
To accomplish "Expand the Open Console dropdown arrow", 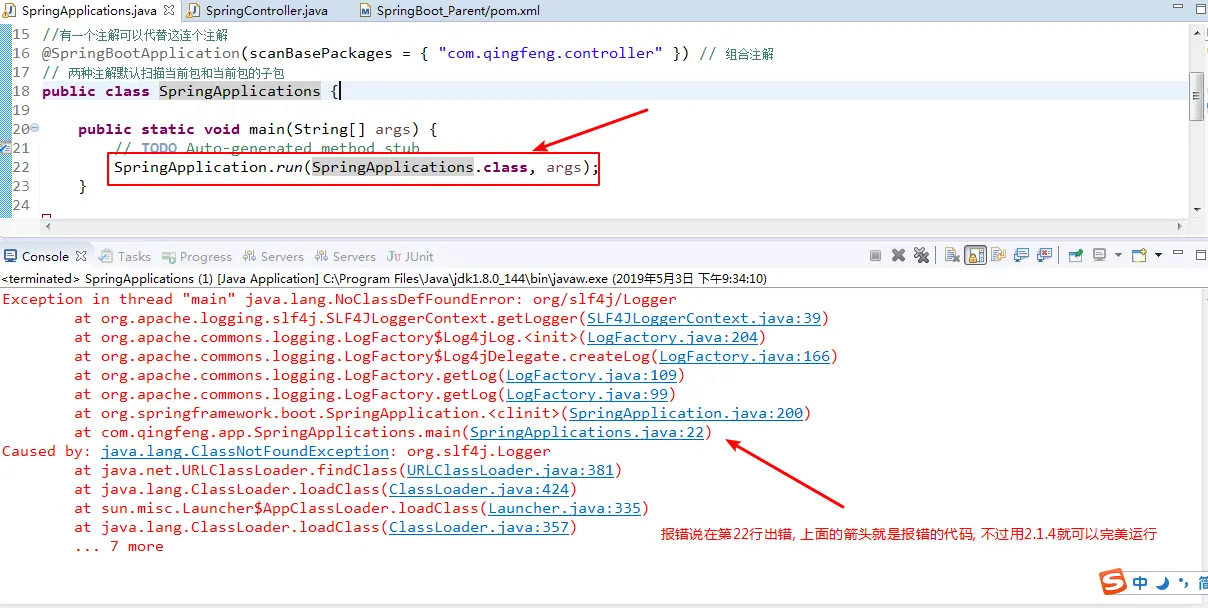I will pyautogui.click(x=1158, y=255).
